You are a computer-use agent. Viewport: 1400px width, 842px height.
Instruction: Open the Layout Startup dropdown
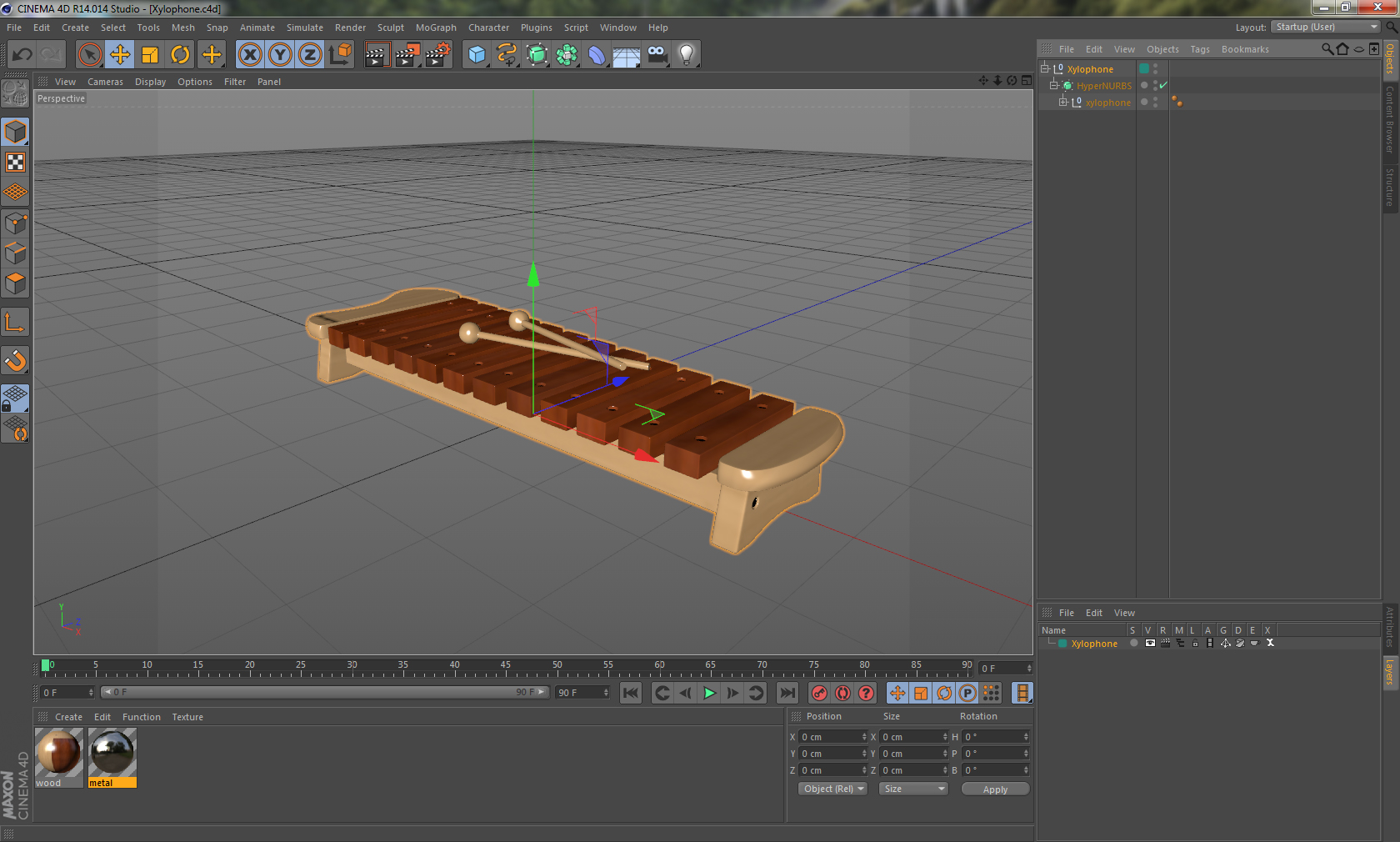click(1326, 28)
